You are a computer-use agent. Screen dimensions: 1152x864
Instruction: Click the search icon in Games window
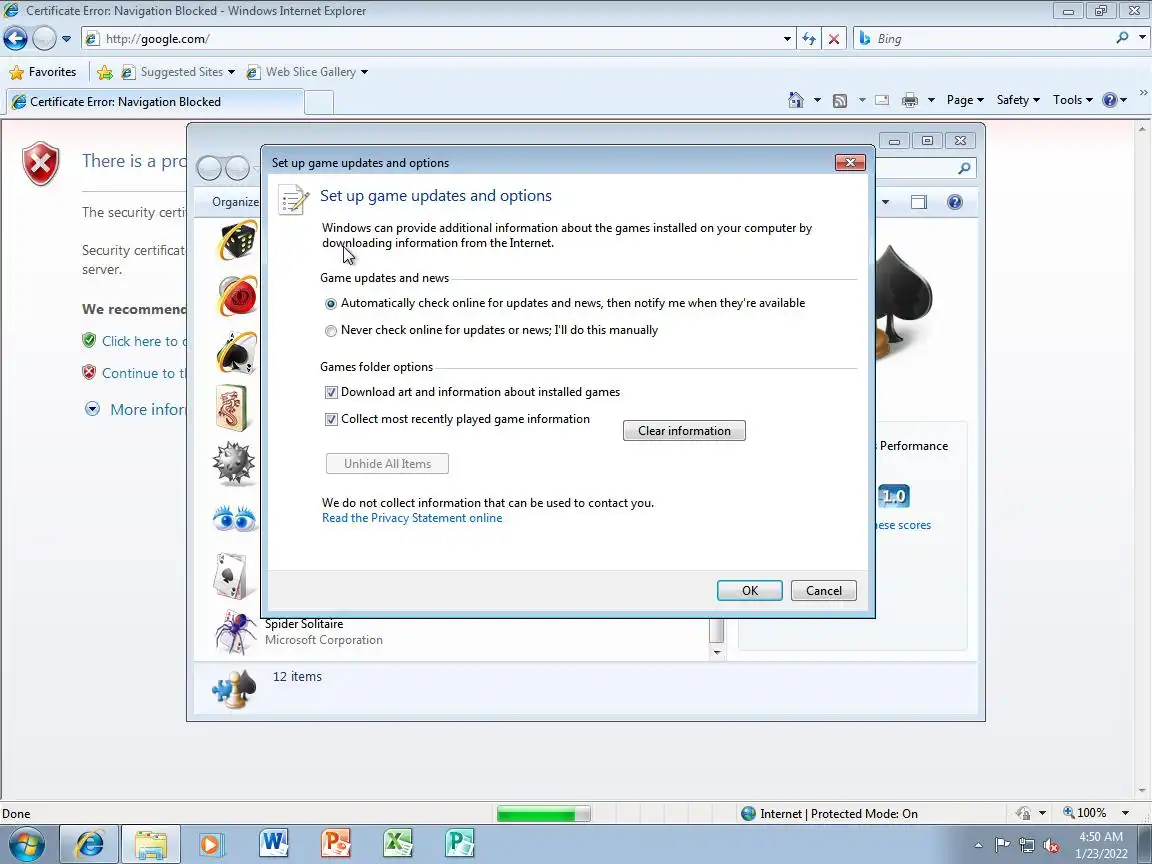[x=964, y=169]
